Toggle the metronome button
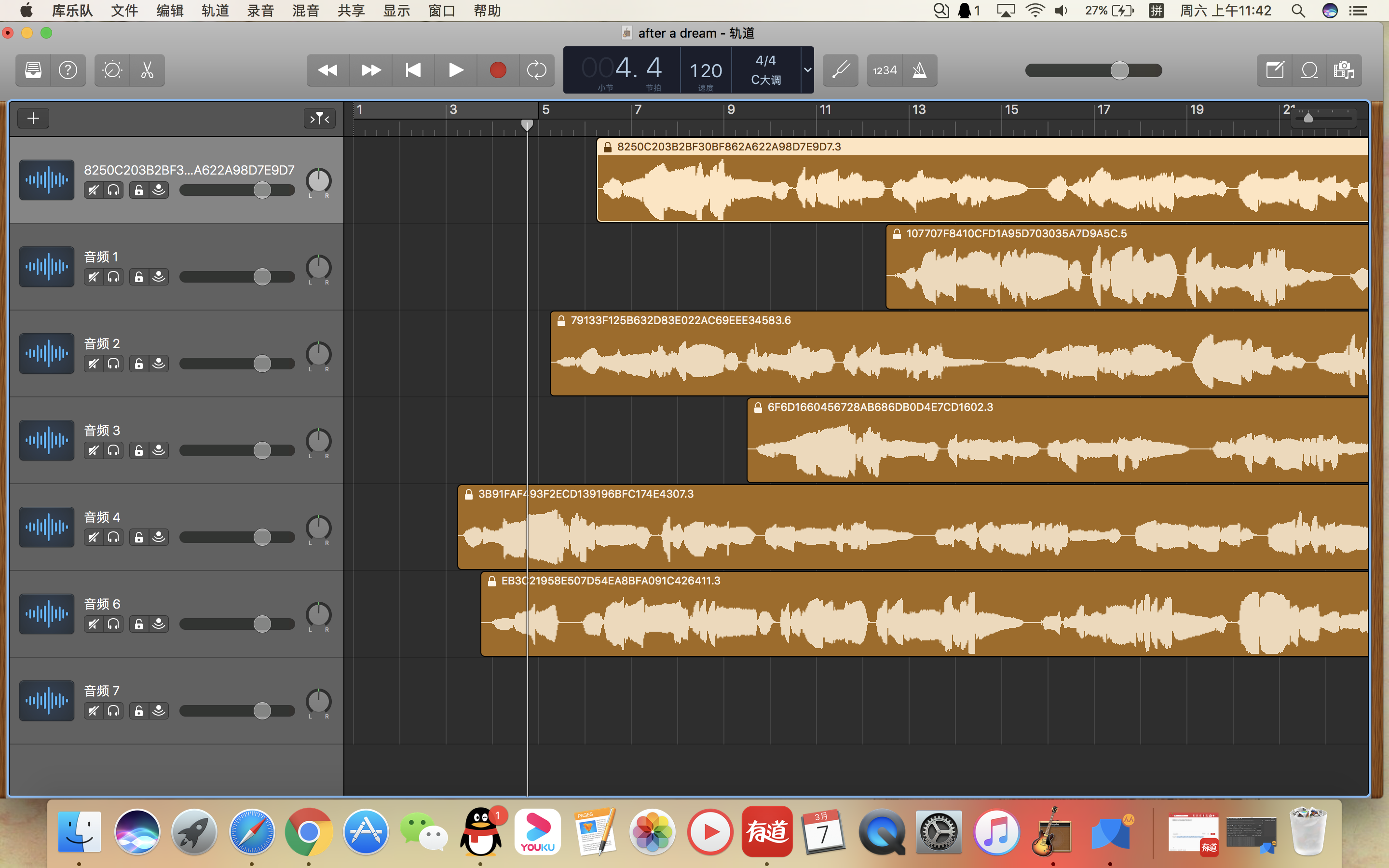The height and width of the screenshot is (868, 1389). point(920,70)
